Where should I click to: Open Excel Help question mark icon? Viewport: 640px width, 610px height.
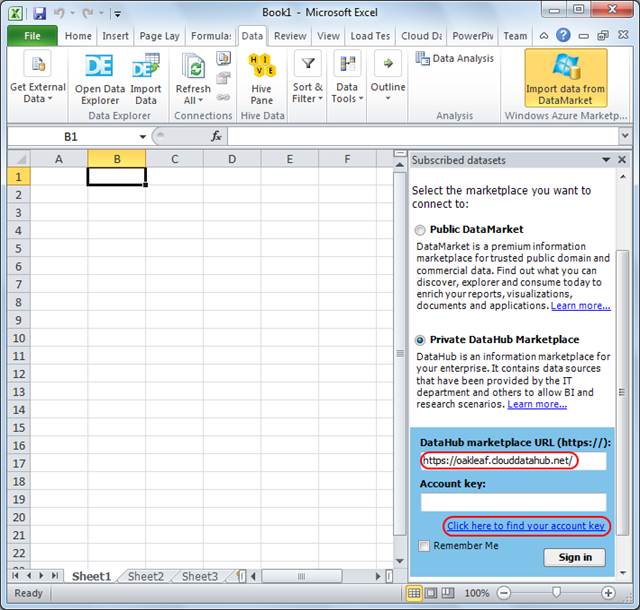[x=563, y=36]
